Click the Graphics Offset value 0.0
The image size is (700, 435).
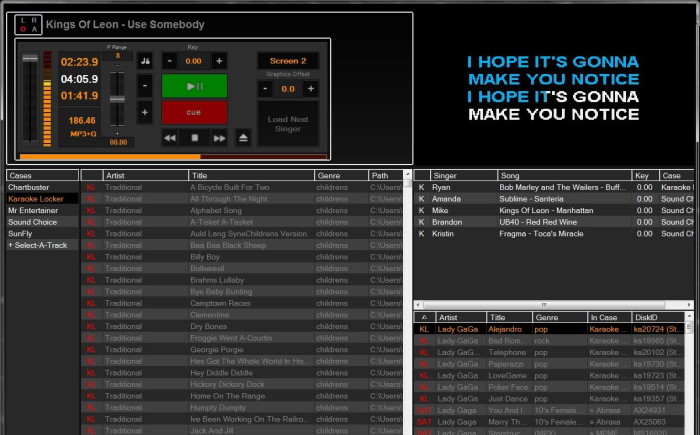coord(288,89)
